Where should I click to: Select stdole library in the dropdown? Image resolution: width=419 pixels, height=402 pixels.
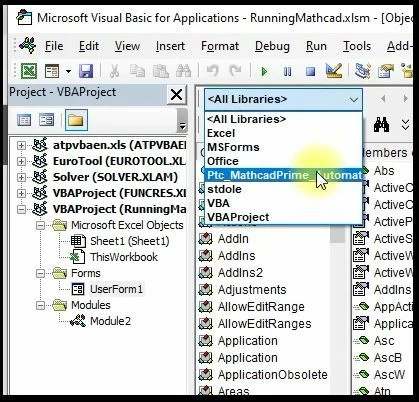[283, 189]
